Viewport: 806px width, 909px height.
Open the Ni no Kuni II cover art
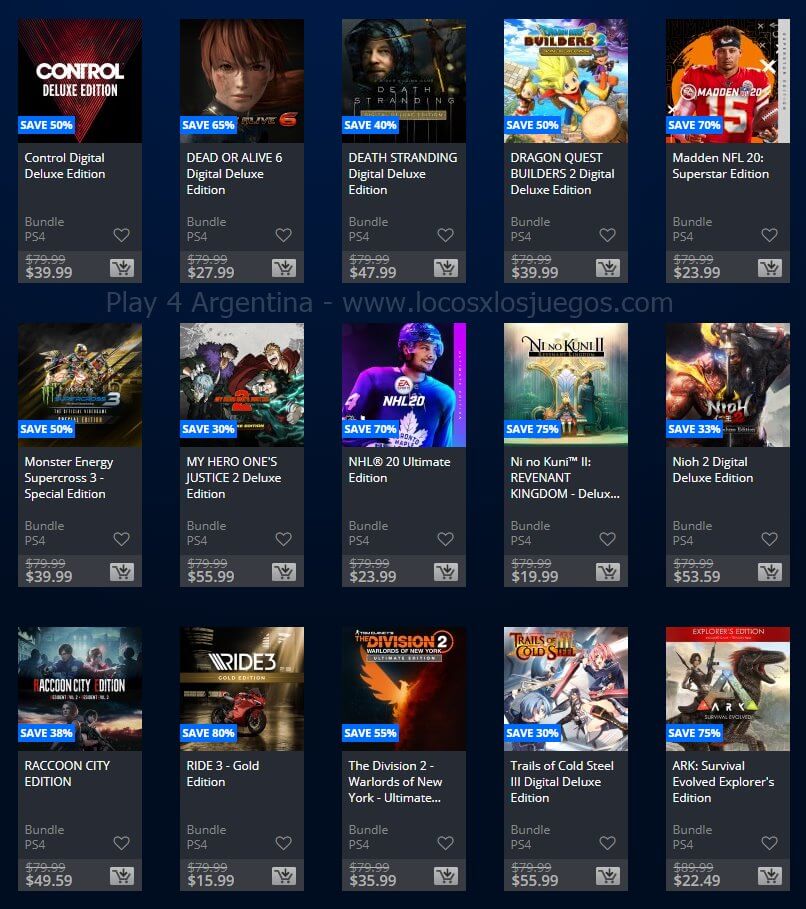coord(566,385)
